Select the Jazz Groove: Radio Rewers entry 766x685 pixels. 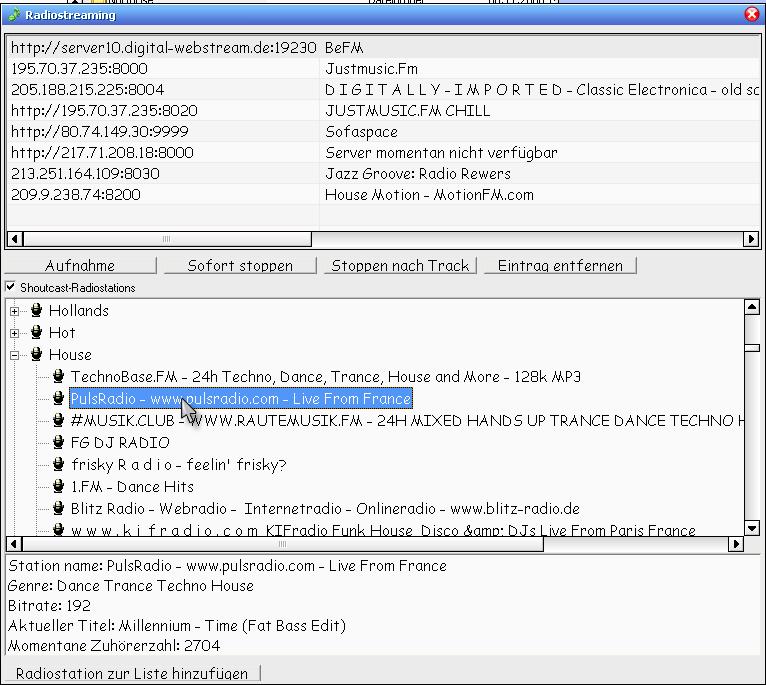417,174
